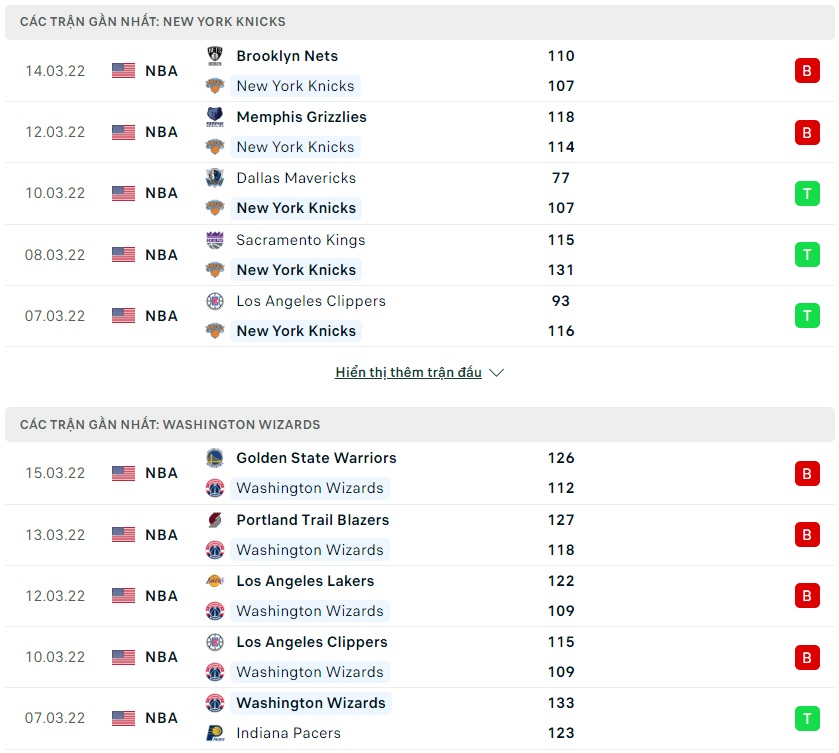The height and width of the screenshot is (753, 839).
Task: Click the green T badge for the Mavericks game
Action: 807,193
